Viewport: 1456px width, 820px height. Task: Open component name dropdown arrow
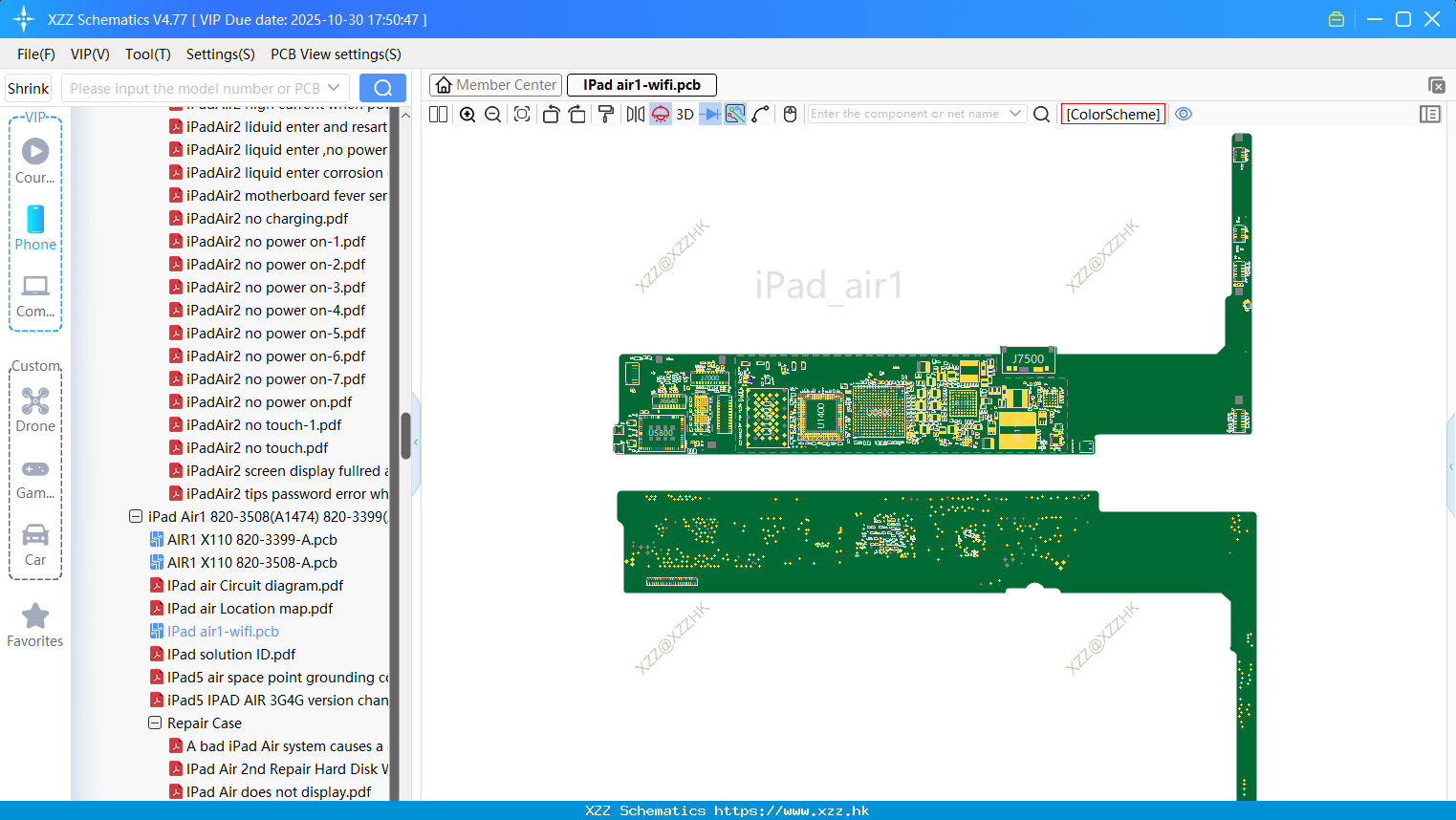coord(1015,114)
